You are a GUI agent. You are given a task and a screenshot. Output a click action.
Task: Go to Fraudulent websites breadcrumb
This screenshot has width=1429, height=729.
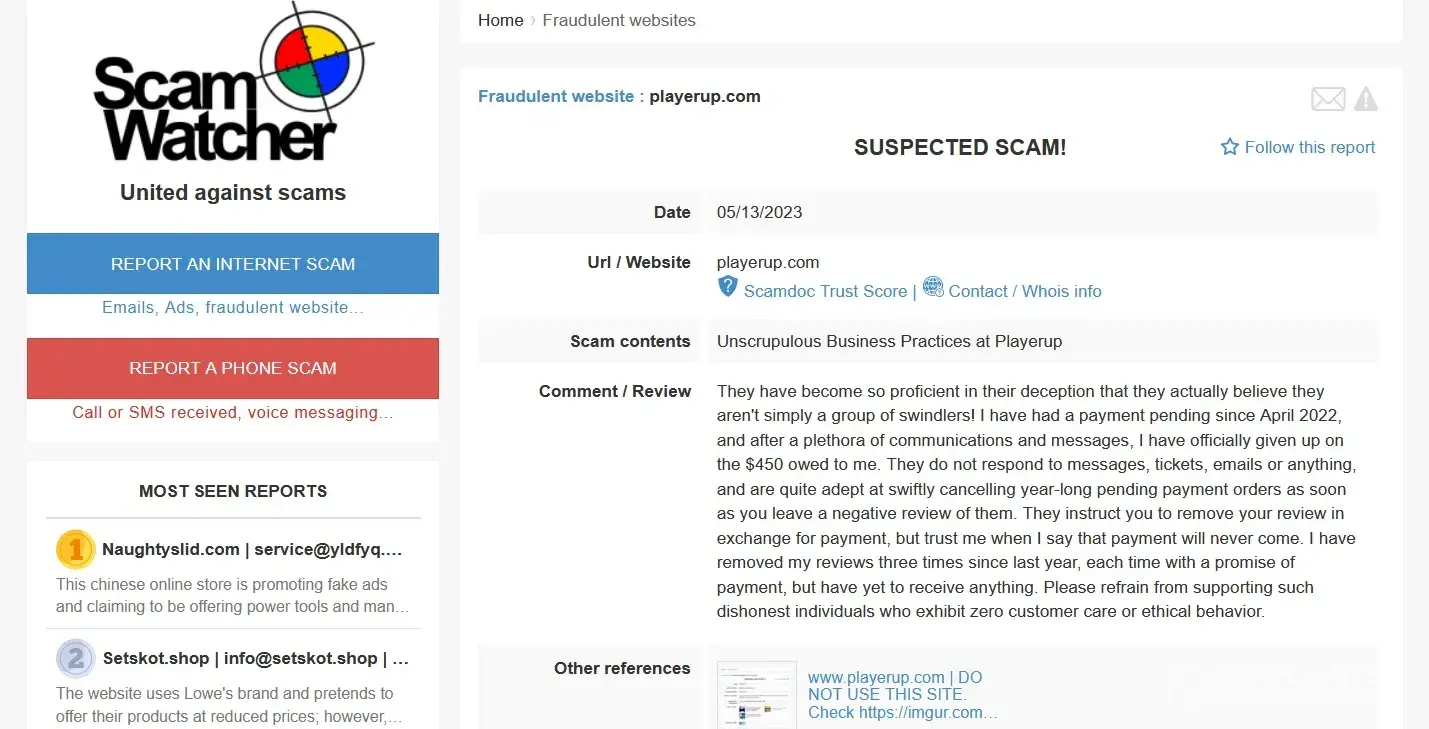coord(619,20)
